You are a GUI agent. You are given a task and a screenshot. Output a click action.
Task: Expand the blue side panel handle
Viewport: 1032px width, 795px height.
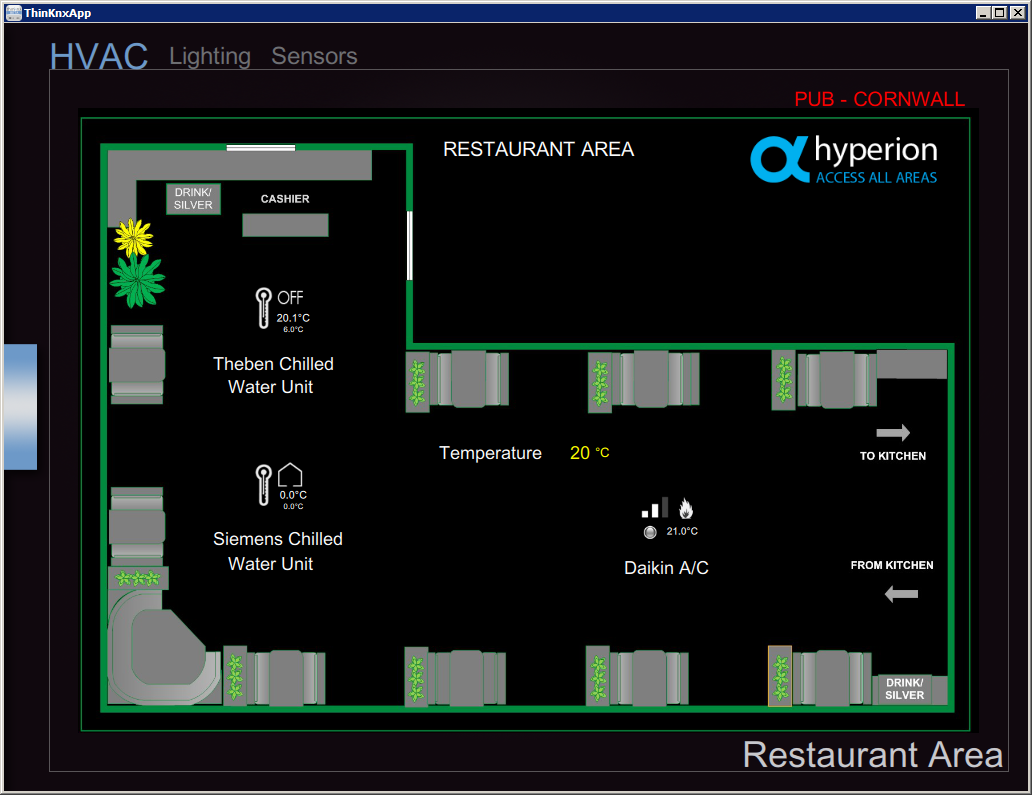[x=20, y=407]
